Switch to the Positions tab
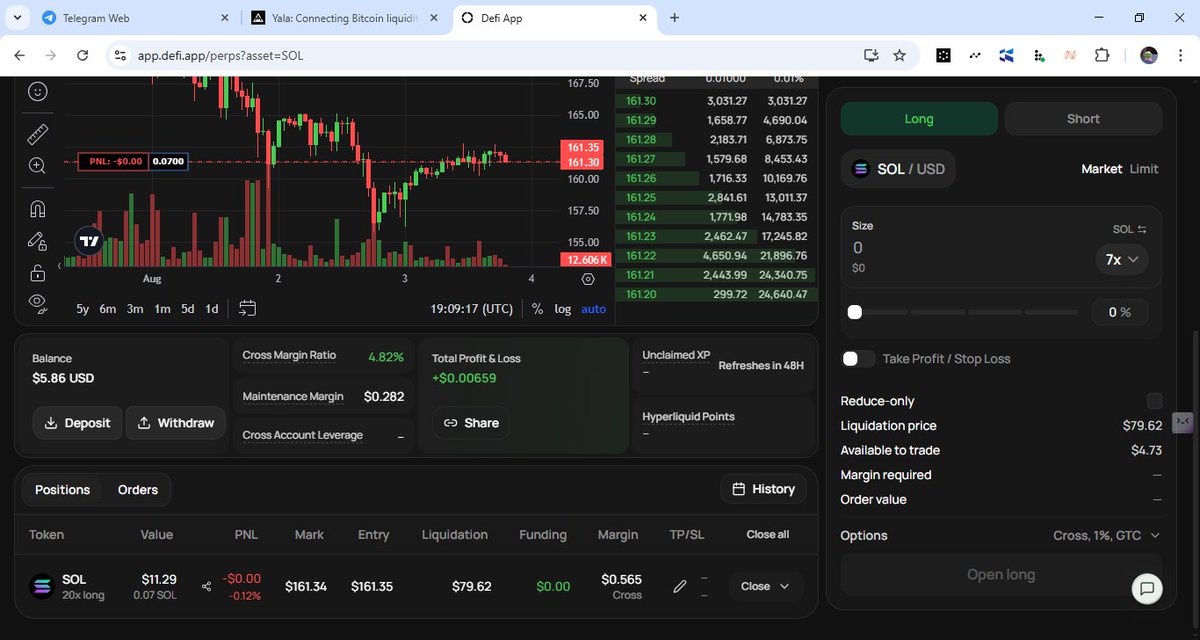1200x640 pixels. (62, 490)
